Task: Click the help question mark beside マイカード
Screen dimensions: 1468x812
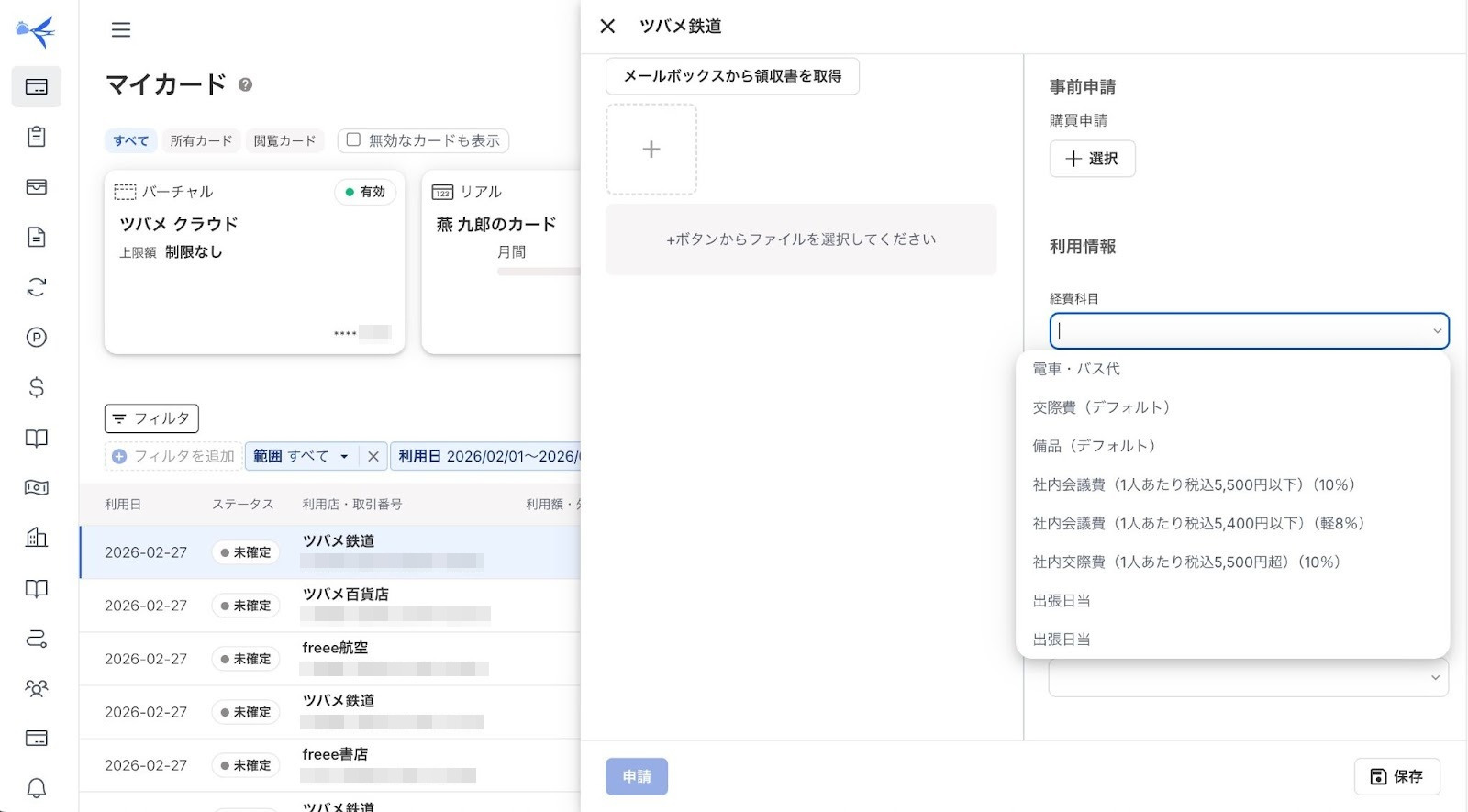Action: click(245, 84)
